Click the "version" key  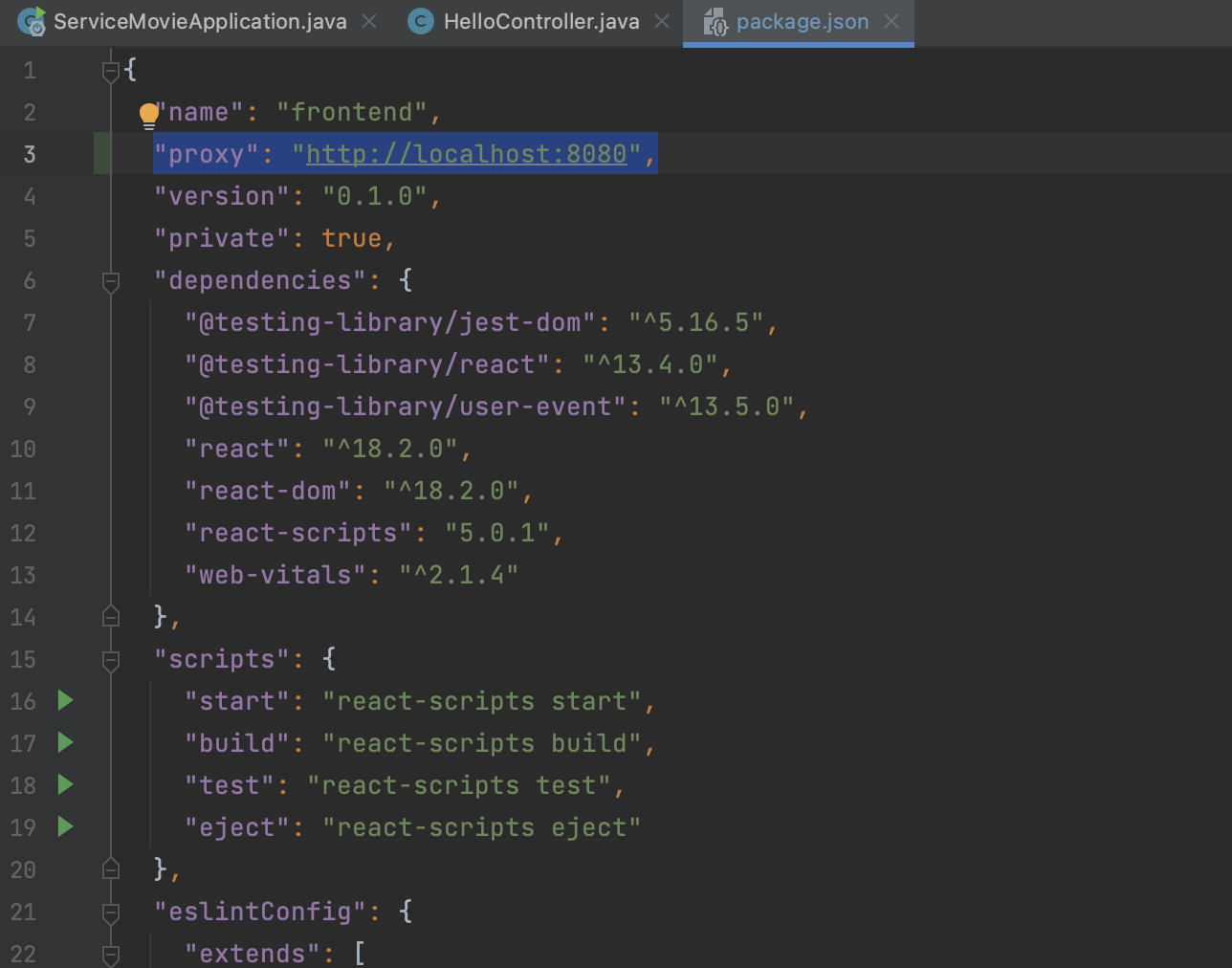coord(222,196)
